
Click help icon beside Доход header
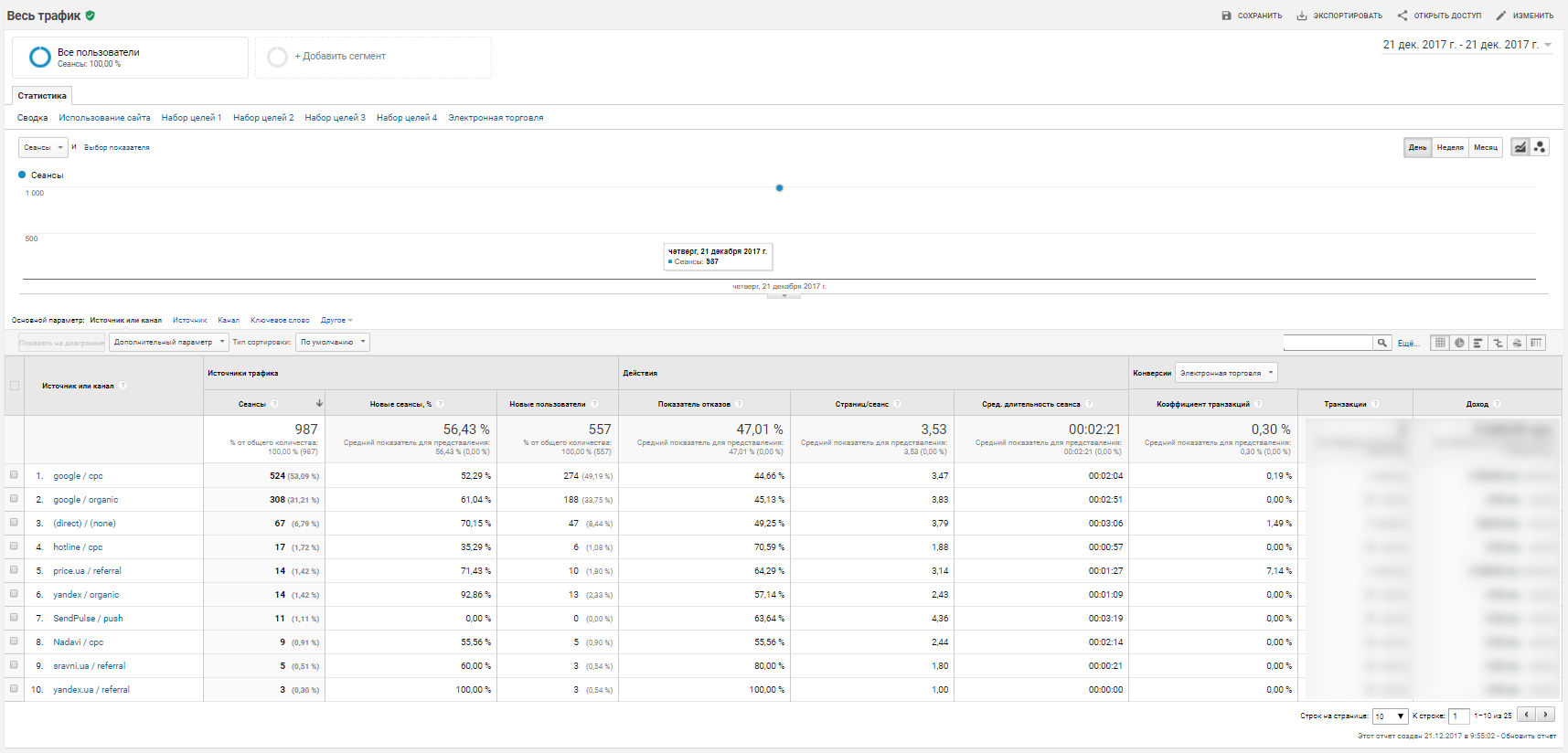1497,404
